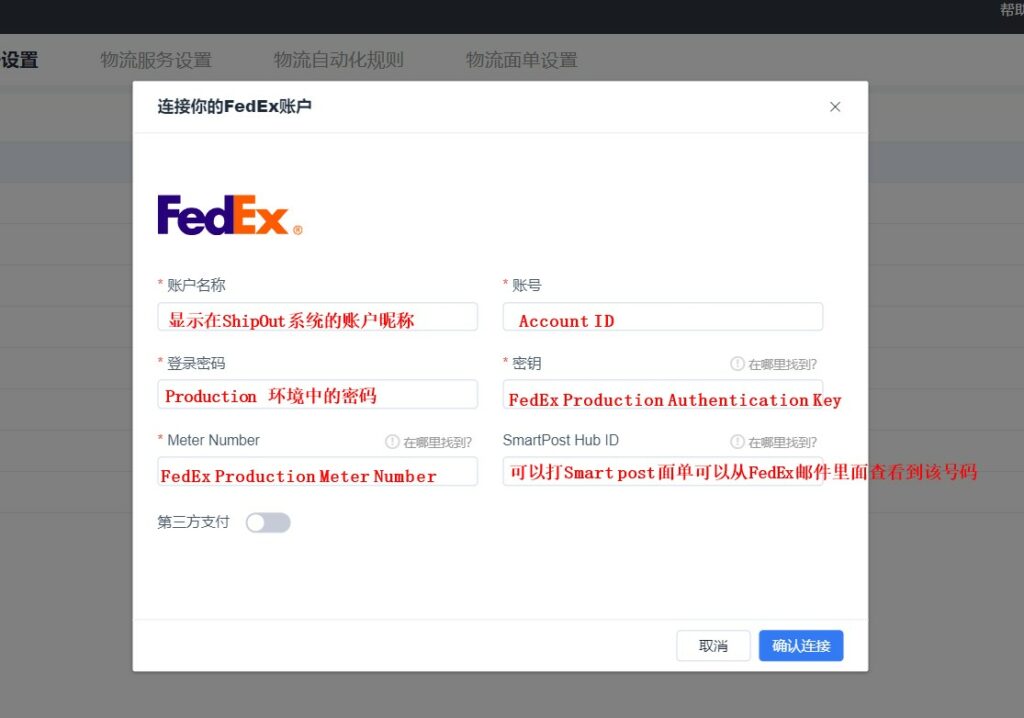The image size is (1024, 718).
Task: Click the Account ID 账号 input field
Action: 663,316
